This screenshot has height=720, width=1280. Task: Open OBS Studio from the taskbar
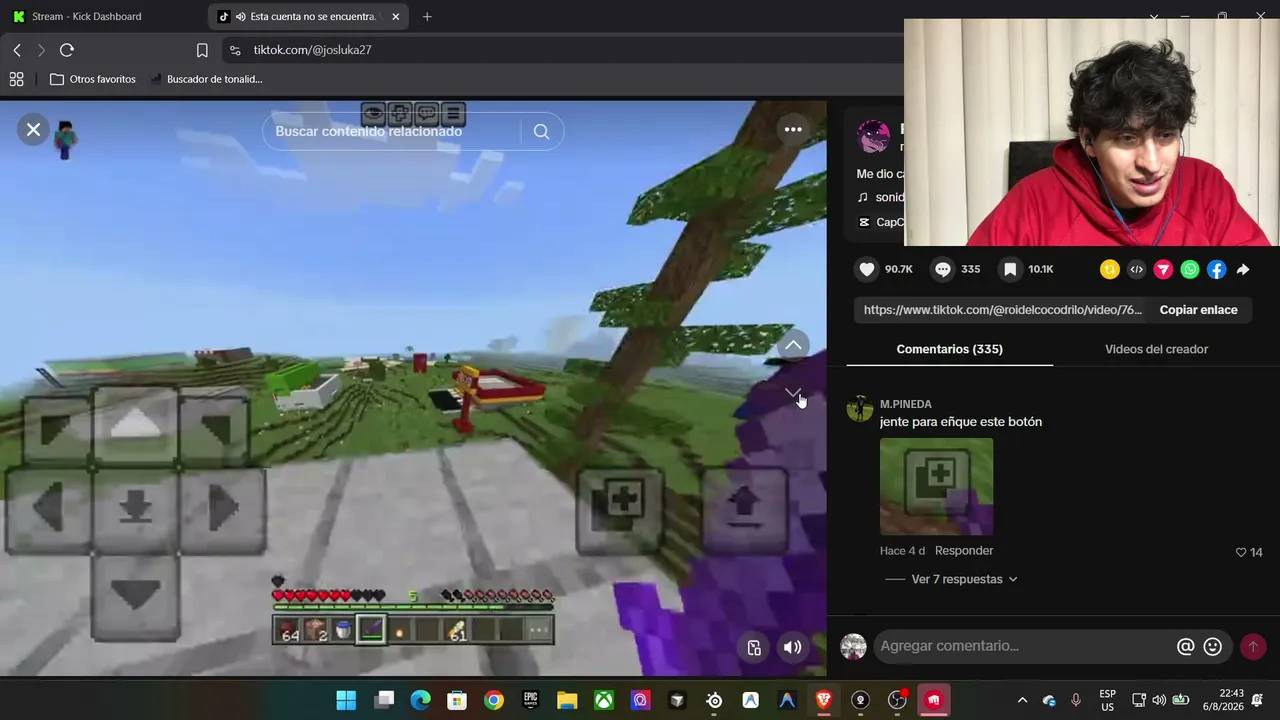[x=897, y=701]
